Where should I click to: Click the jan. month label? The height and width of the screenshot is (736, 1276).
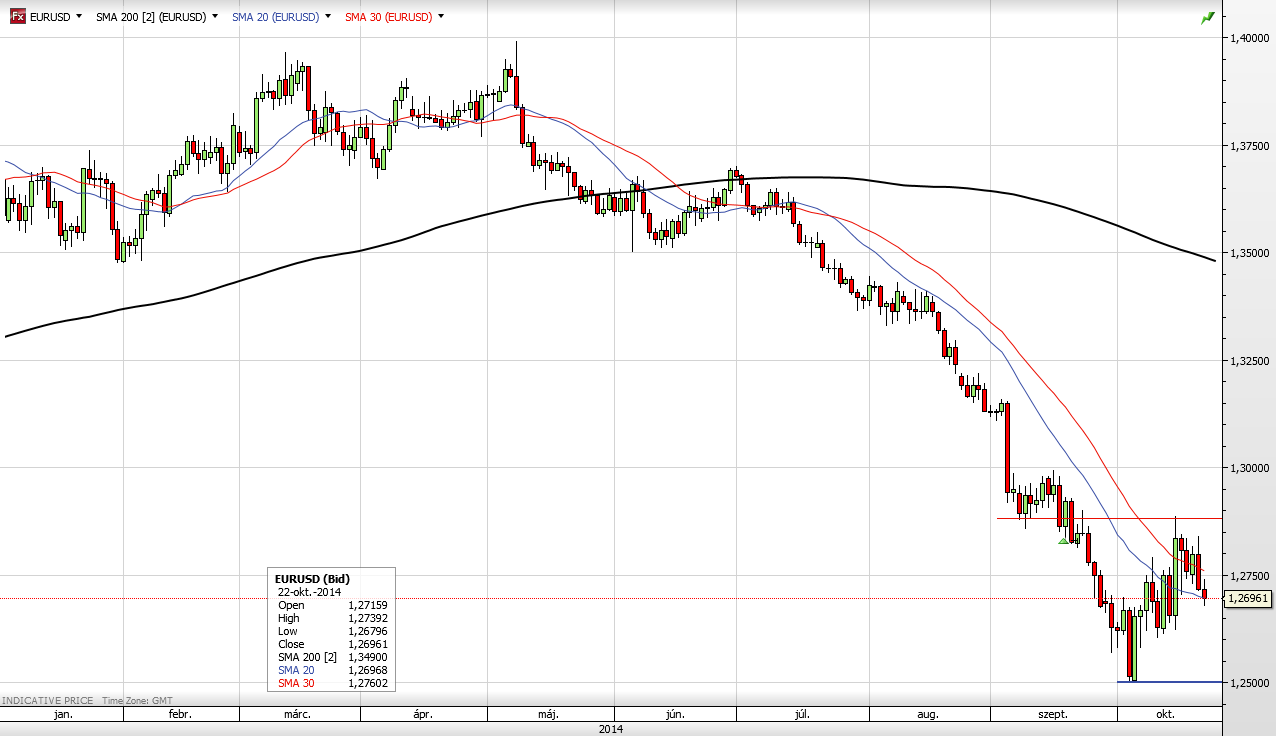[61, 714]
